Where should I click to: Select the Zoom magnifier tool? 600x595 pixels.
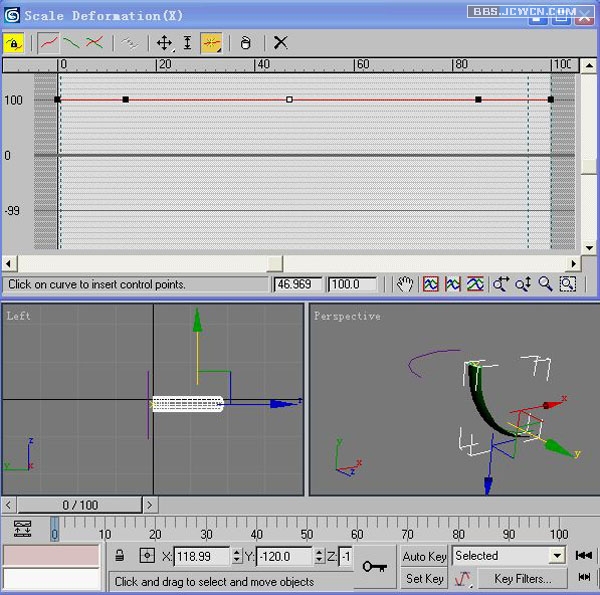545,284
